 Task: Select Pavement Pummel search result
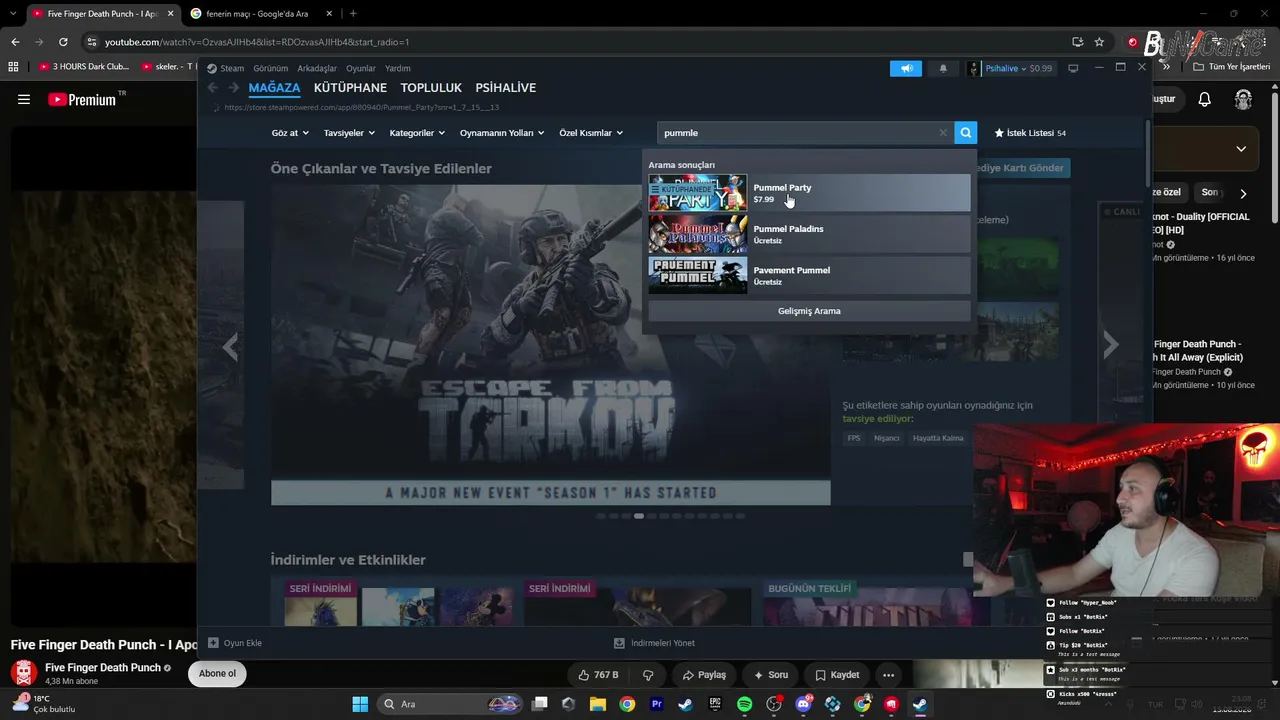coord(809,275)
